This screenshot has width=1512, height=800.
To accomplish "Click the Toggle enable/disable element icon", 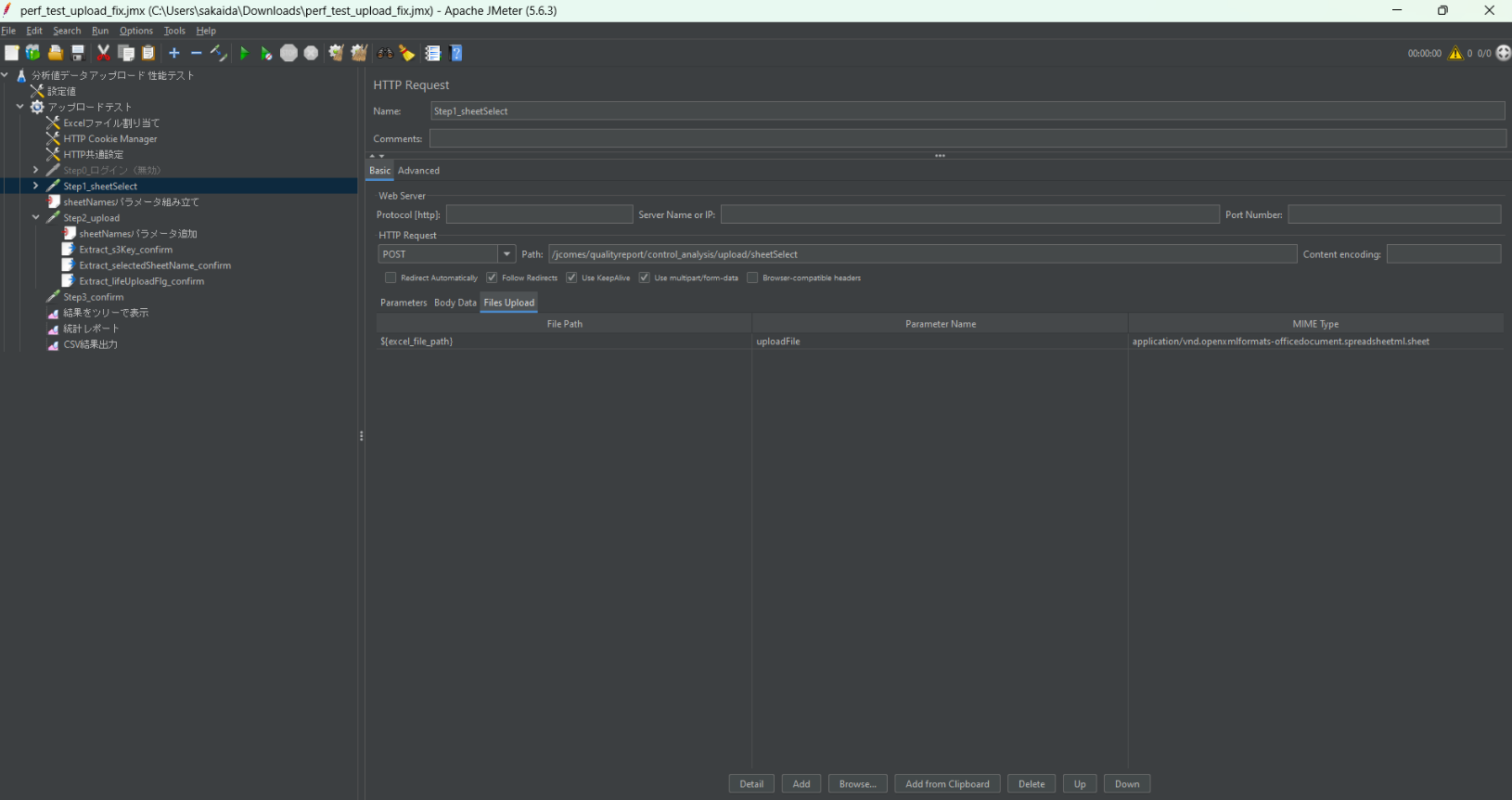I will point(218,54).
